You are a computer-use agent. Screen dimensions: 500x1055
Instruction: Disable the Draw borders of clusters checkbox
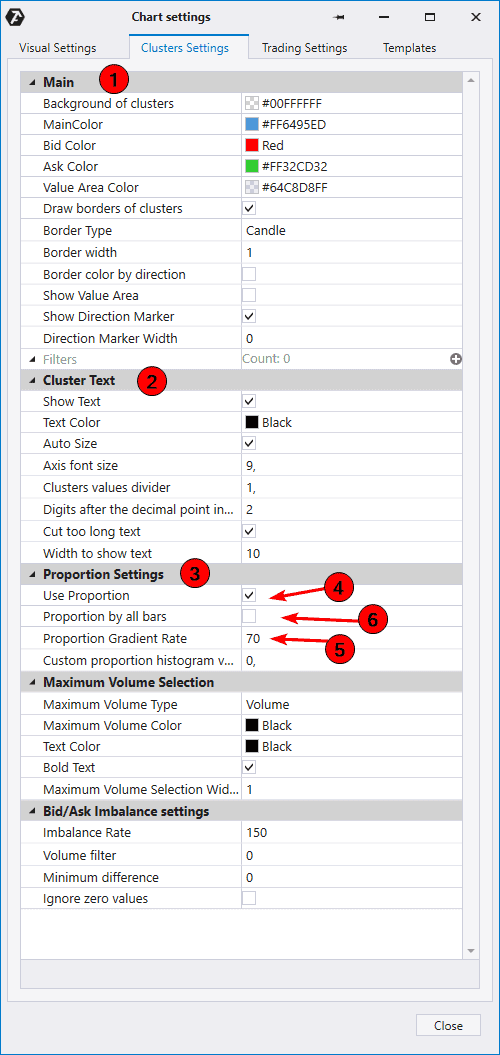click(249, 209)
